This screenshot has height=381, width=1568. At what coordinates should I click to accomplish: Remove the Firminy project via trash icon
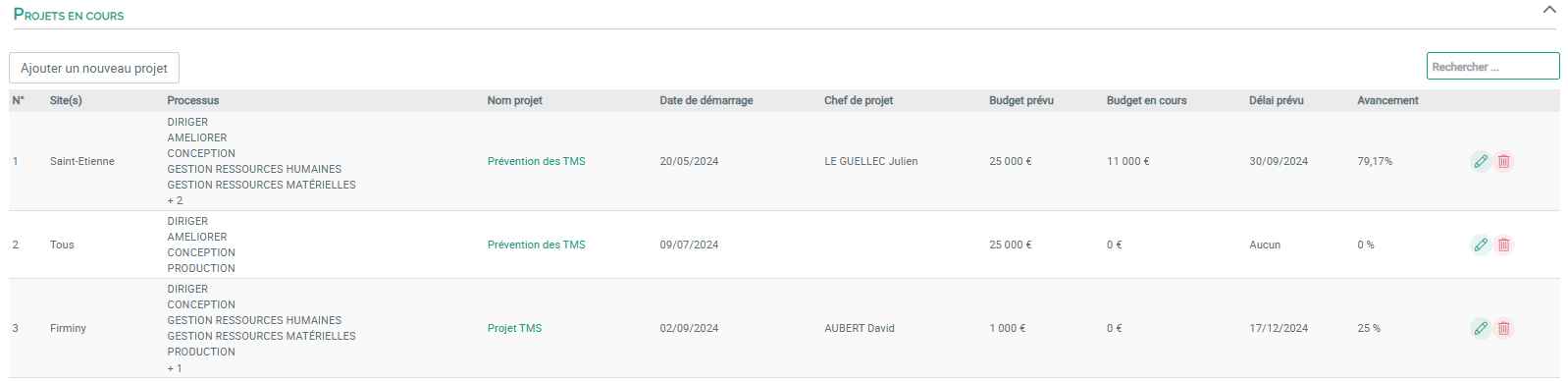click(x=1503, y=328)
